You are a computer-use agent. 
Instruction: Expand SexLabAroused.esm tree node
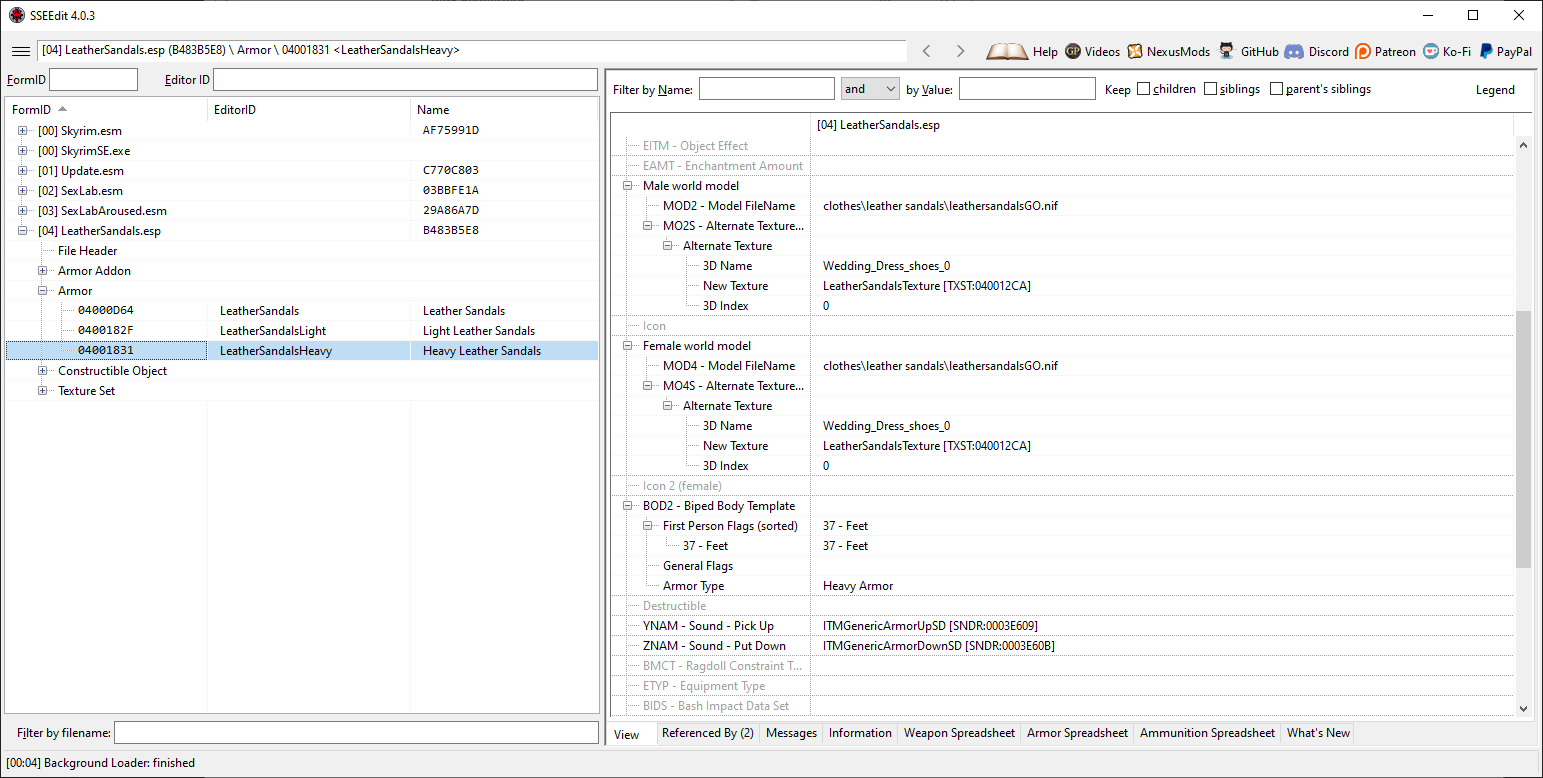coord(23,211)
